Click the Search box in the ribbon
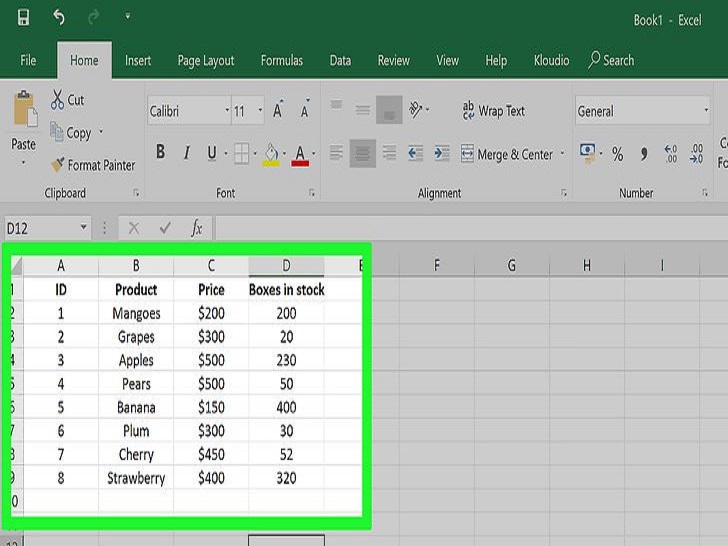728x546 pixels. [x=611, y=60]
